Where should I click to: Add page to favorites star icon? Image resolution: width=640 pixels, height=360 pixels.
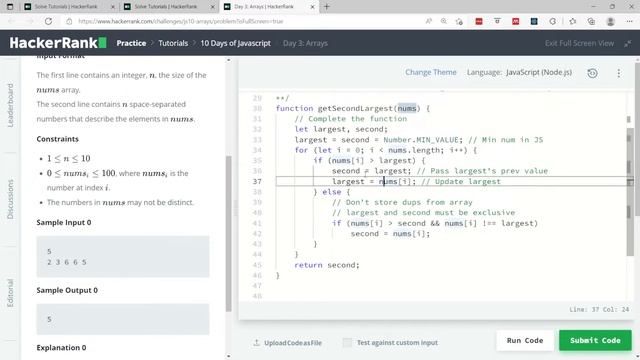pos(459,21)
